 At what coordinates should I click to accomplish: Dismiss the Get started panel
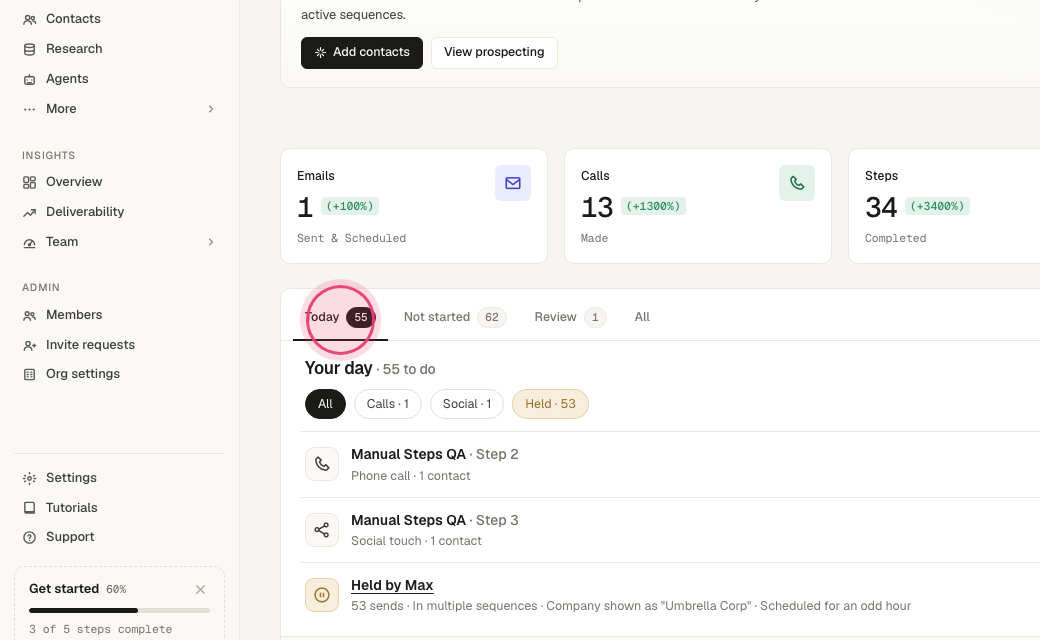[200, 590]
